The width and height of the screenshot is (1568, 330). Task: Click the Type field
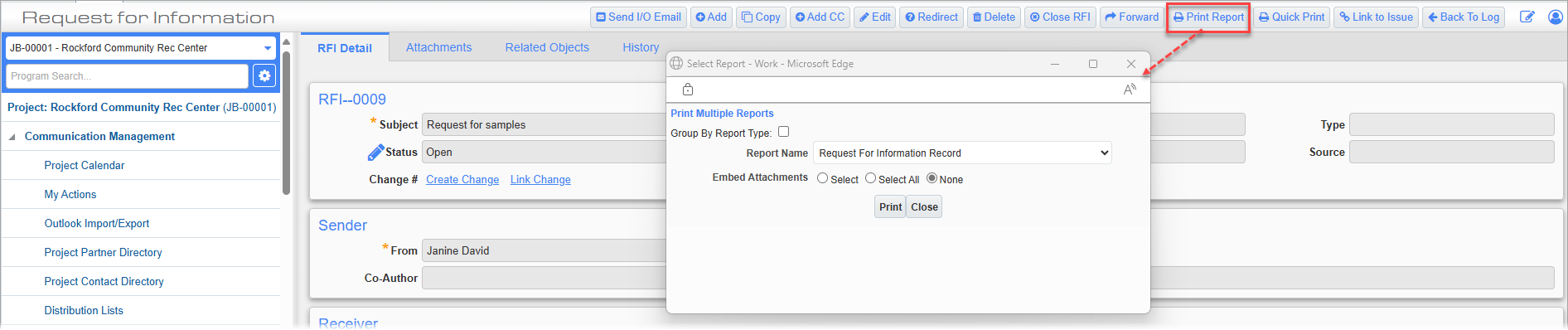(1451, 125)
